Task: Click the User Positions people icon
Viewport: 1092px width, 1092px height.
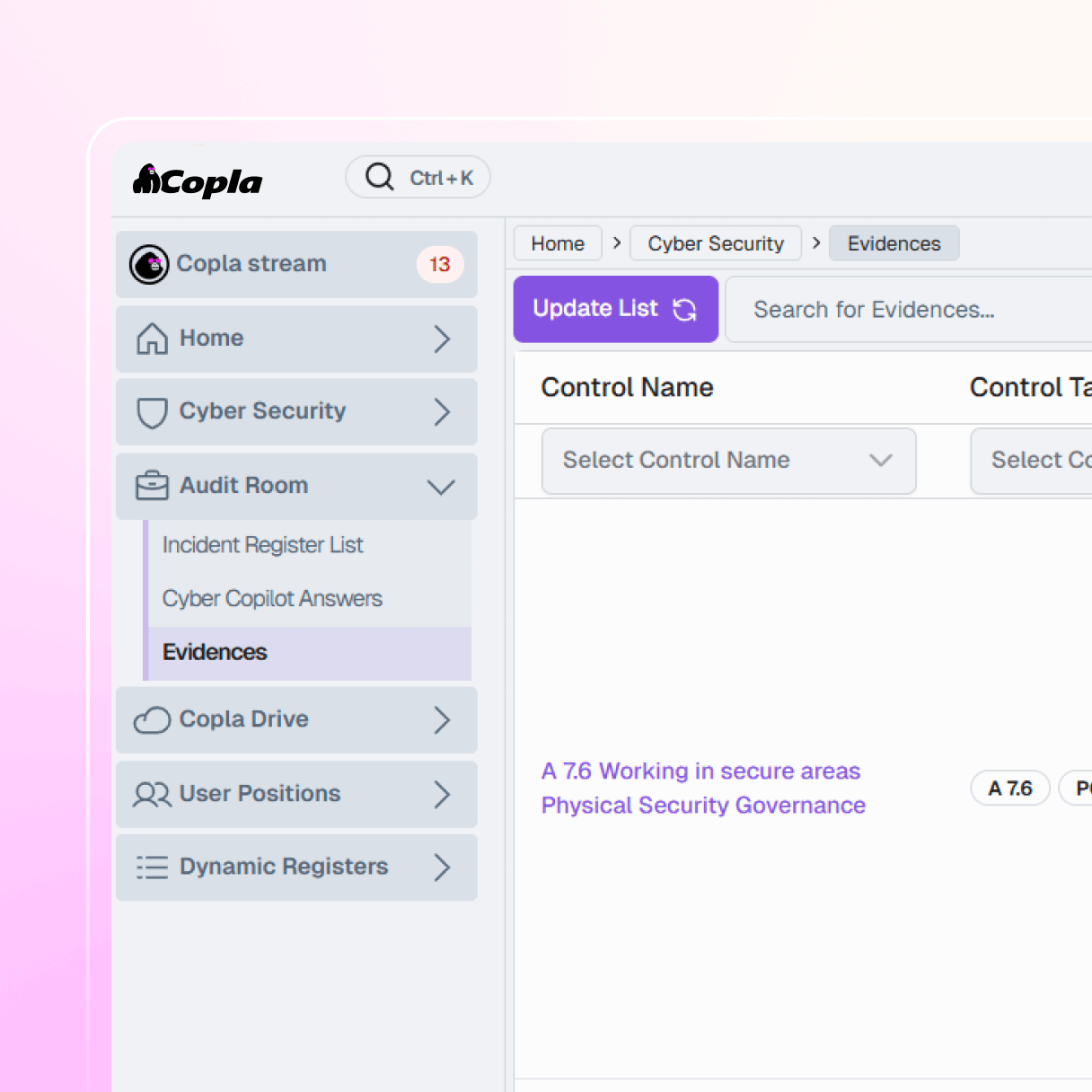Action: pyautogui.click(x=152, y=795)
